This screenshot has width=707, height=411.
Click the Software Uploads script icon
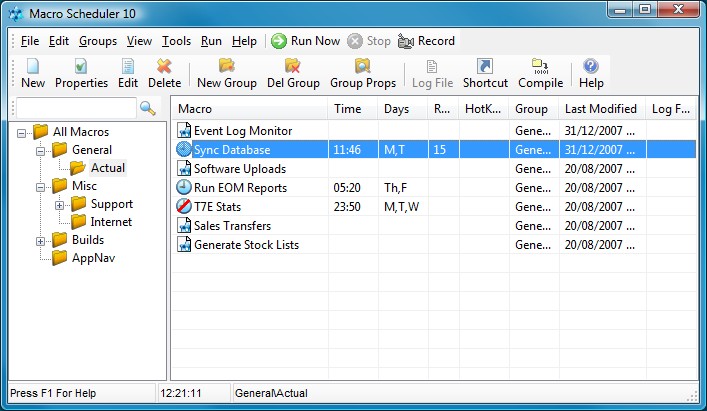(184, 169)
